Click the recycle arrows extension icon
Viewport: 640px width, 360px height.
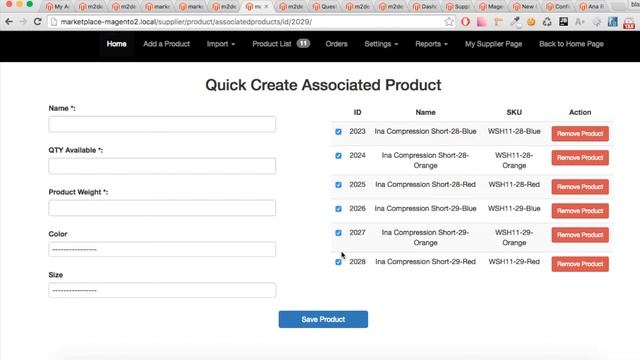point(547,22)
